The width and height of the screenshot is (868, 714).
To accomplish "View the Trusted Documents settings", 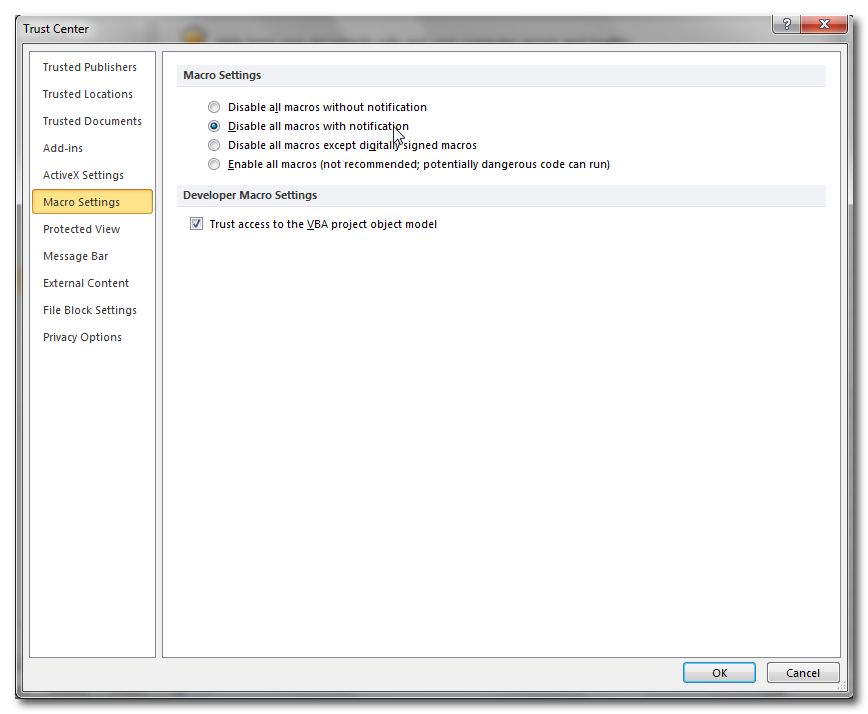I will pyautogui.click(x=92, y=121).
